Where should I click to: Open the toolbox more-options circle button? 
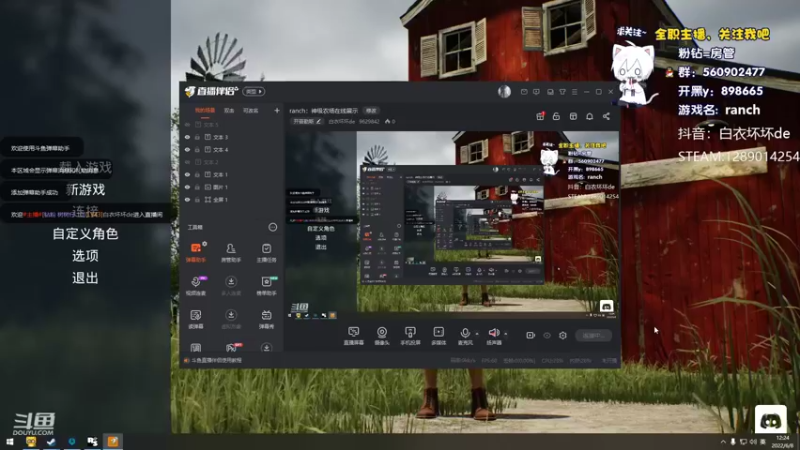(x=273, y=227)
